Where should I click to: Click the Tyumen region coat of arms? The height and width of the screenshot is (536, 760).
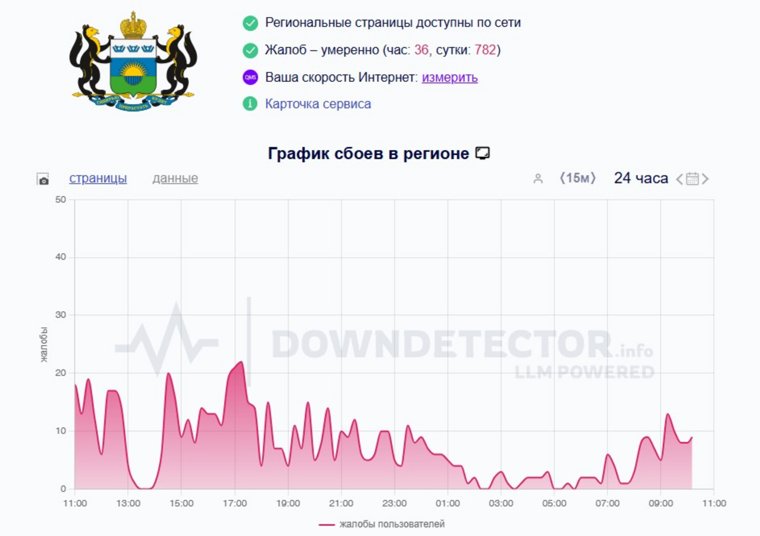(133, 62)
